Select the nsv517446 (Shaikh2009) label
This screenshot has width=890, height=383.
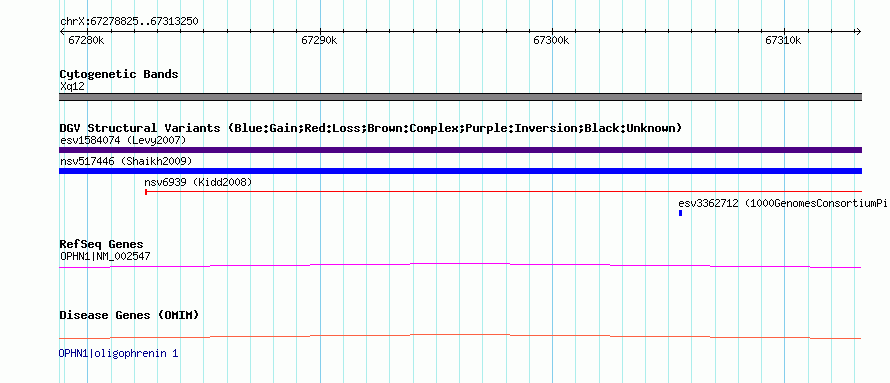tap(126, 162)
